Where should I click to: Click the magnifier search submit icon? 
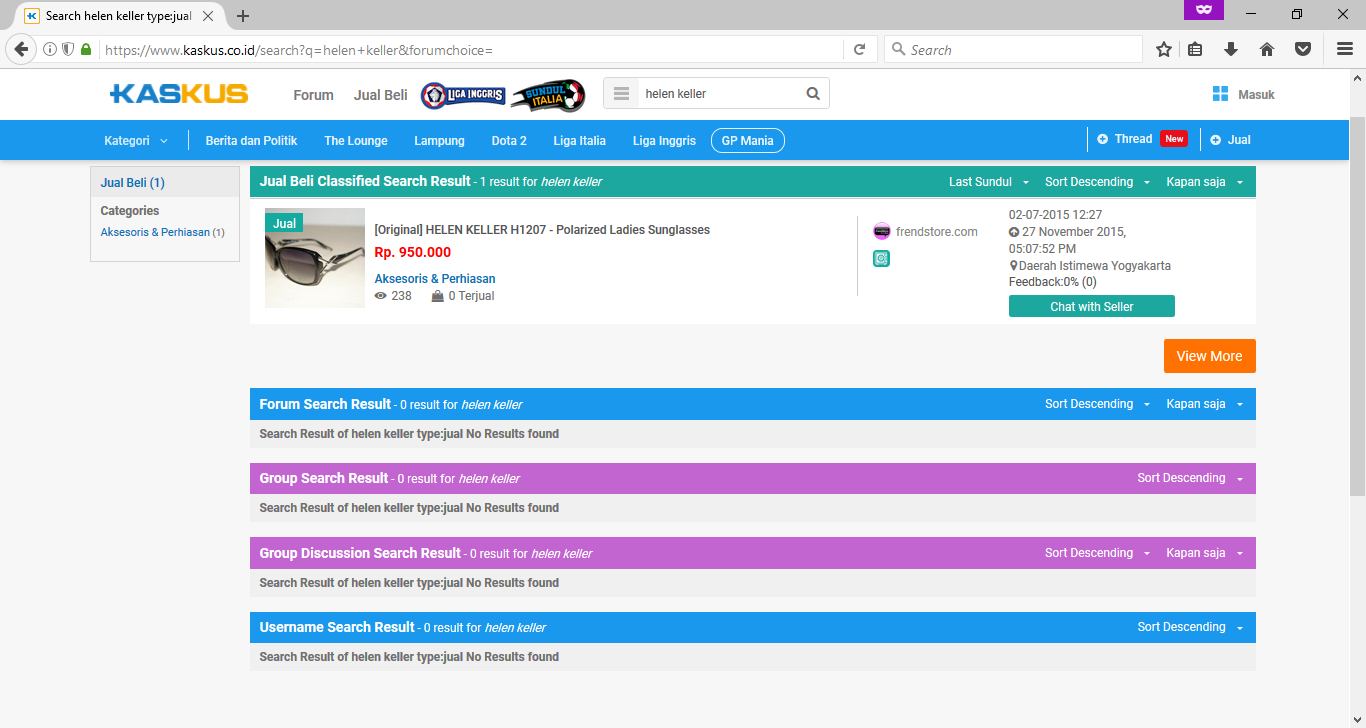pos(813,94)
